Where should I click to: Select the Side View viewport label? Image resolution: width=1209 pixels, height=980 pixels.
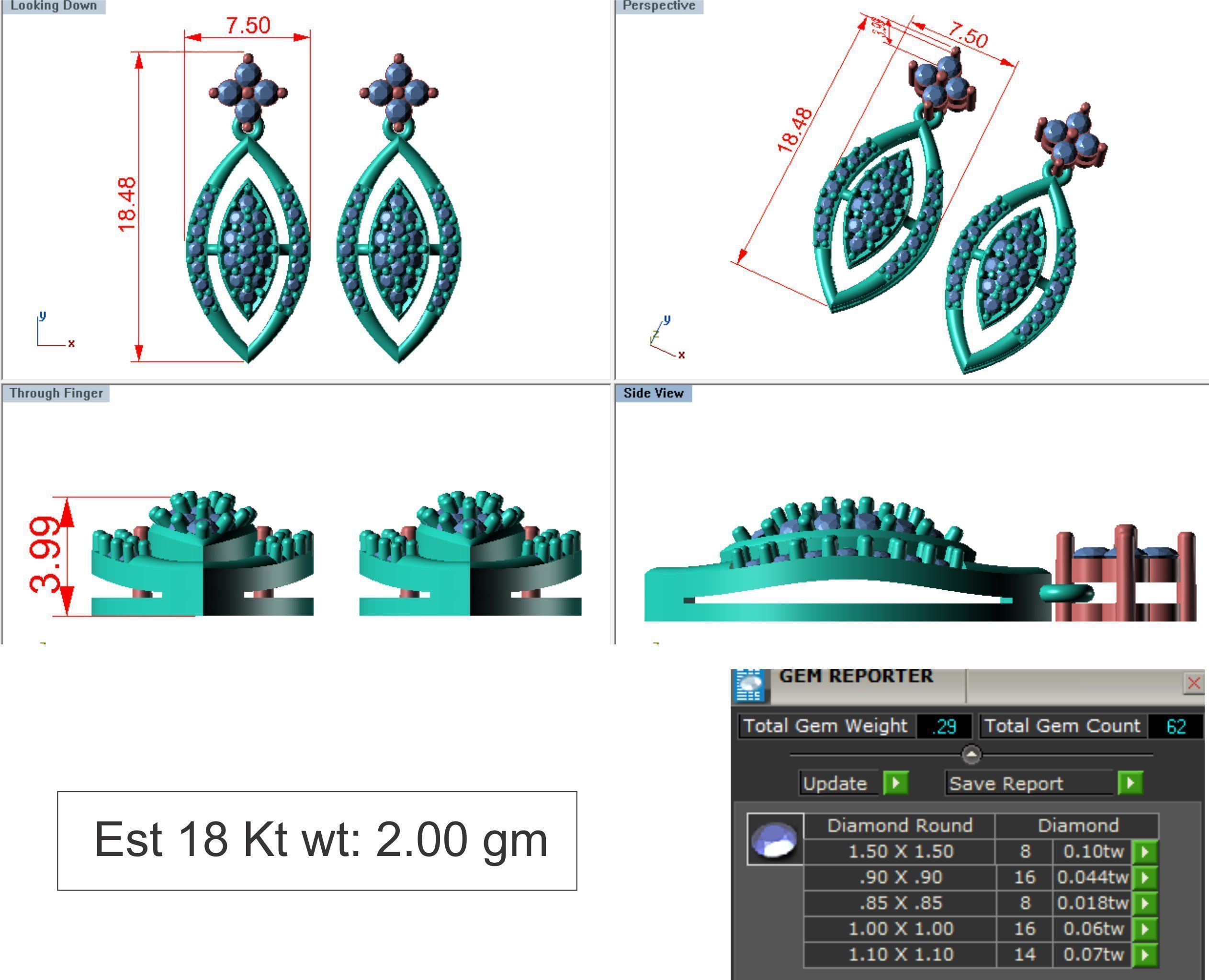(654, 393)
